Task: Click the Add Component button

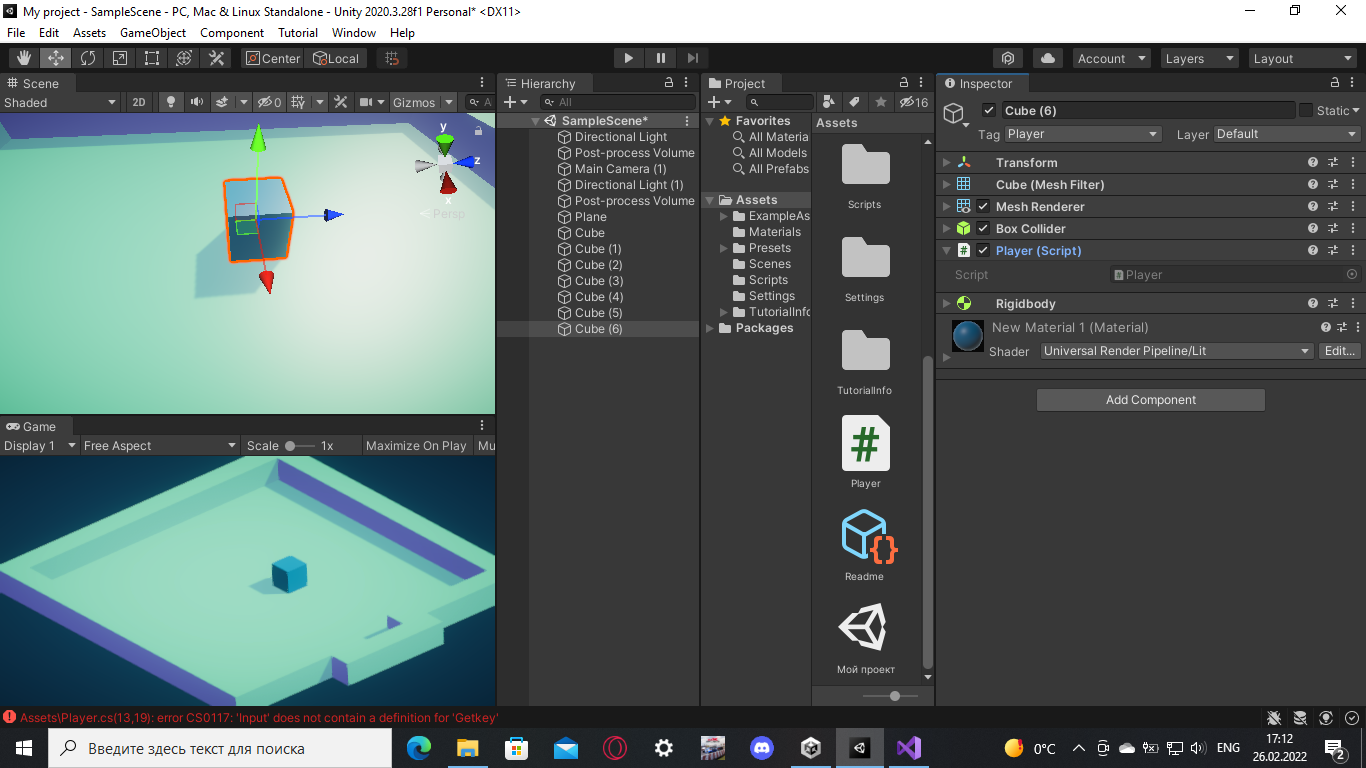Action: 1151,400
